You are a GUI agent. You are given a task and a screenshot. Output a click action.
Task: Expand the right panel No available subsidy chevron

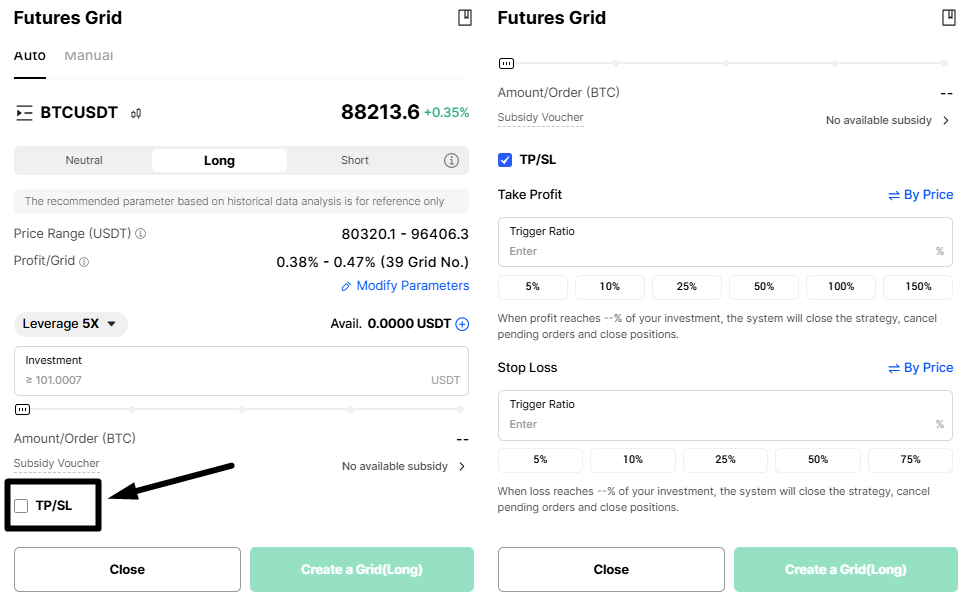[x=946, y=121]
